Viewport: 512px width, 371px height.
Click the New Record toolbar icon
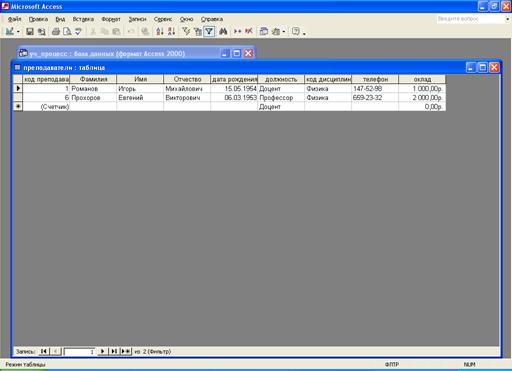[x=237, y=32]
